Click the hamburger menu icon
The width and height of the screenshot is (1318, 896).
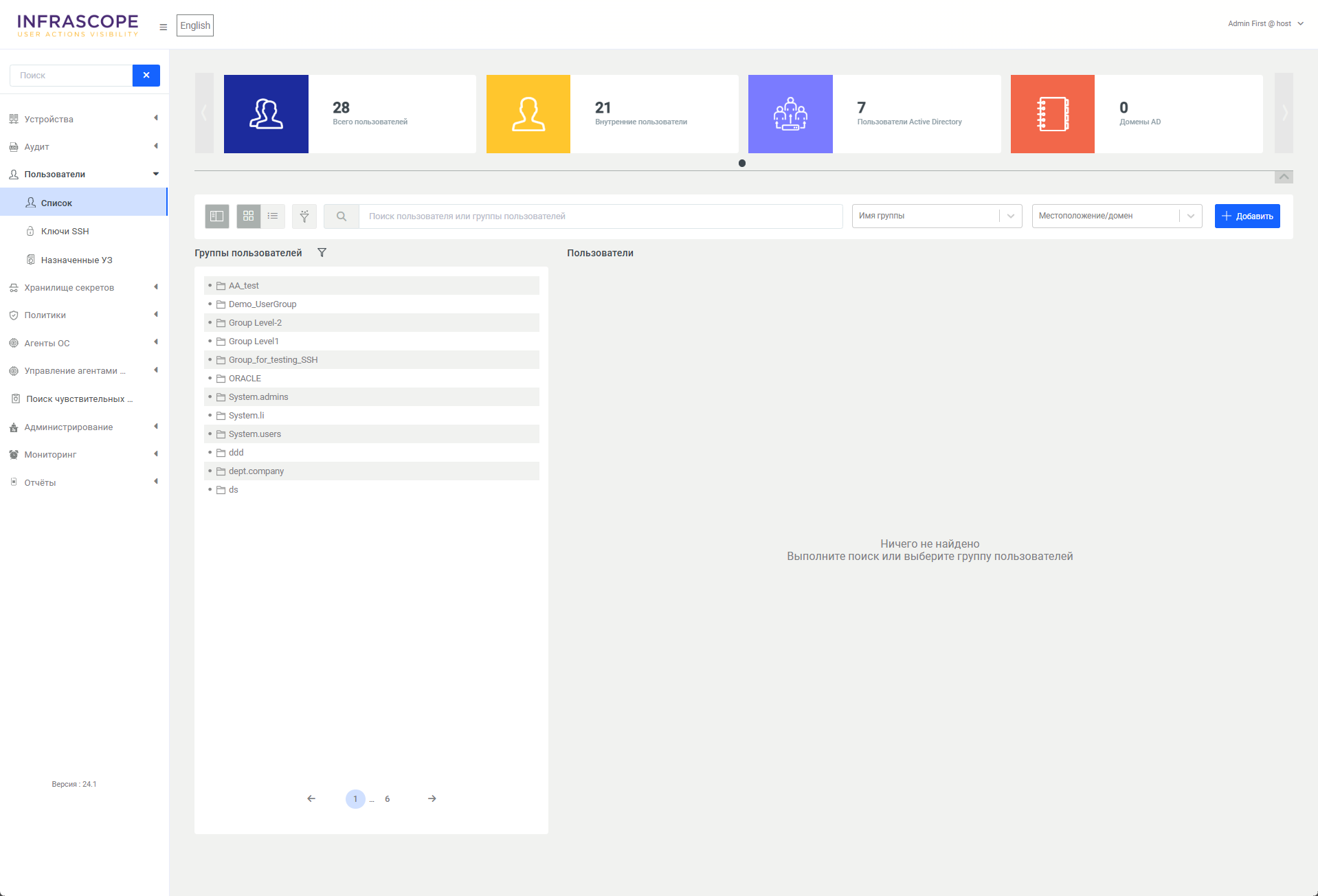164,27
